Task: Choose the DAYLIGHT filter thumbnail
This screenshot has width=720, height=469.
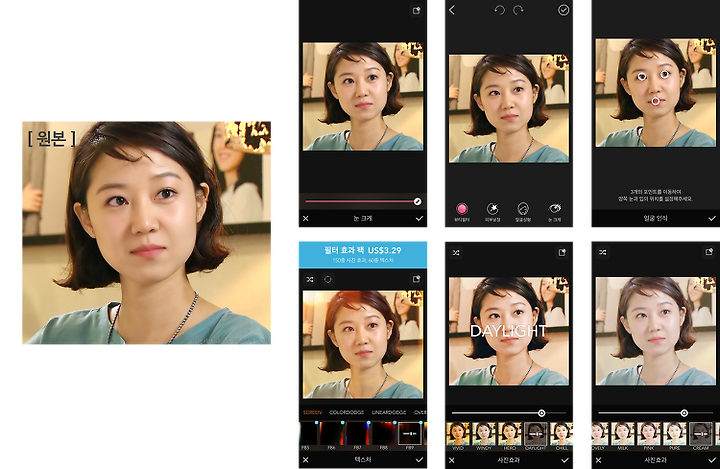Action: pyautogui.click(x=536, y=434)
